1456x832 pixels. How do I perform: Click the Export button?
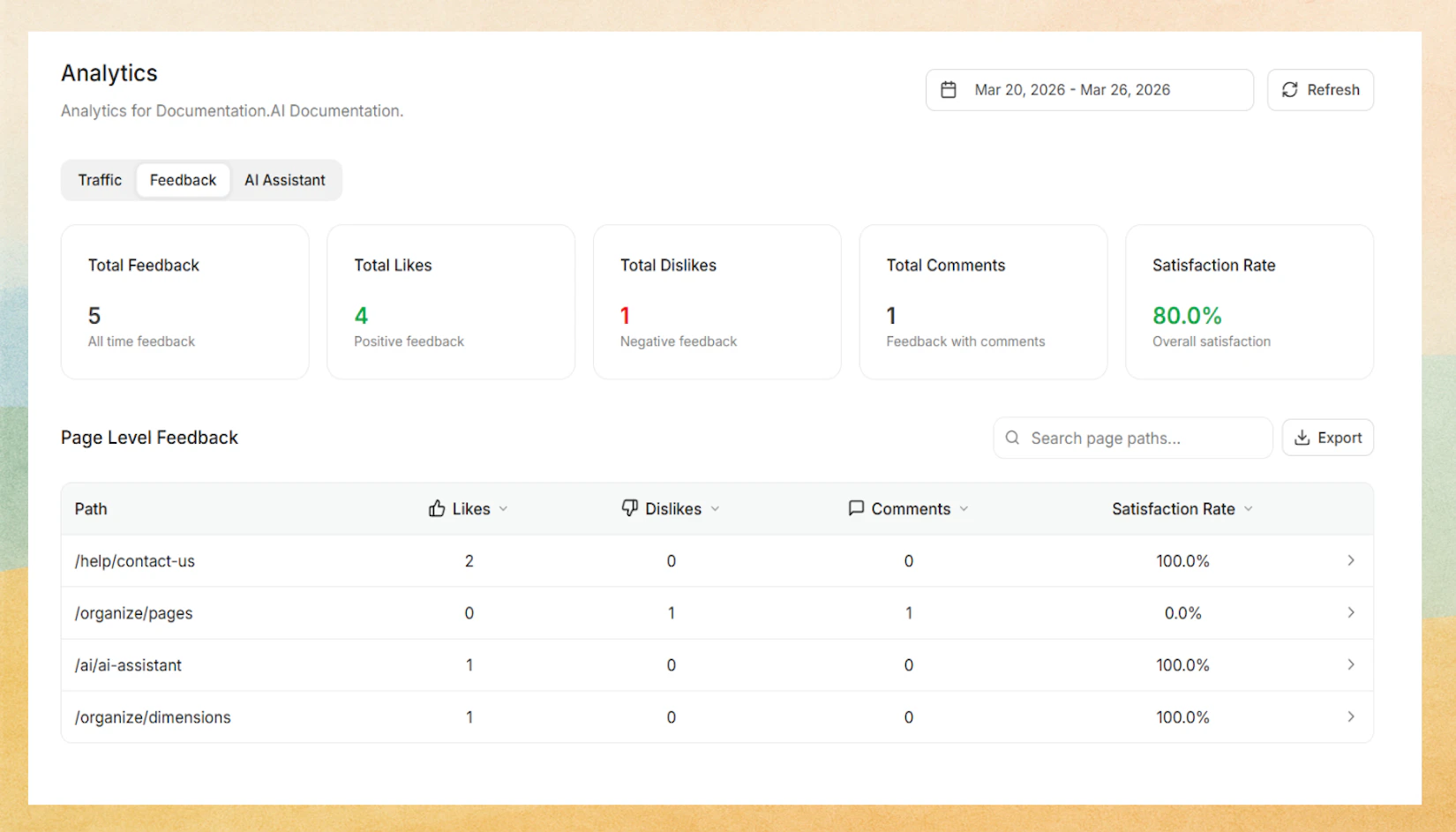[1327, 438]
